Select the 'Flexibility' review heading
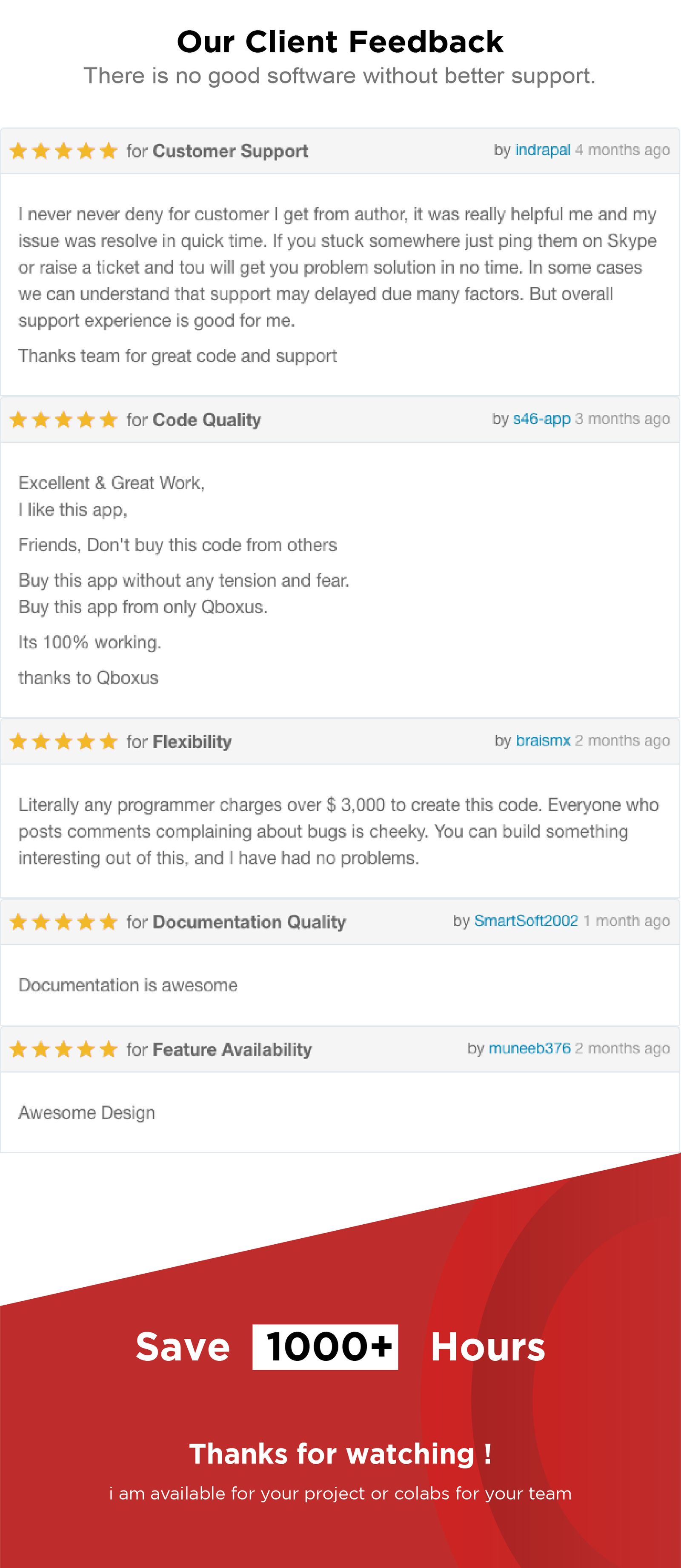Viewport: 681px width, 1568px height. [x=192, y=741]
